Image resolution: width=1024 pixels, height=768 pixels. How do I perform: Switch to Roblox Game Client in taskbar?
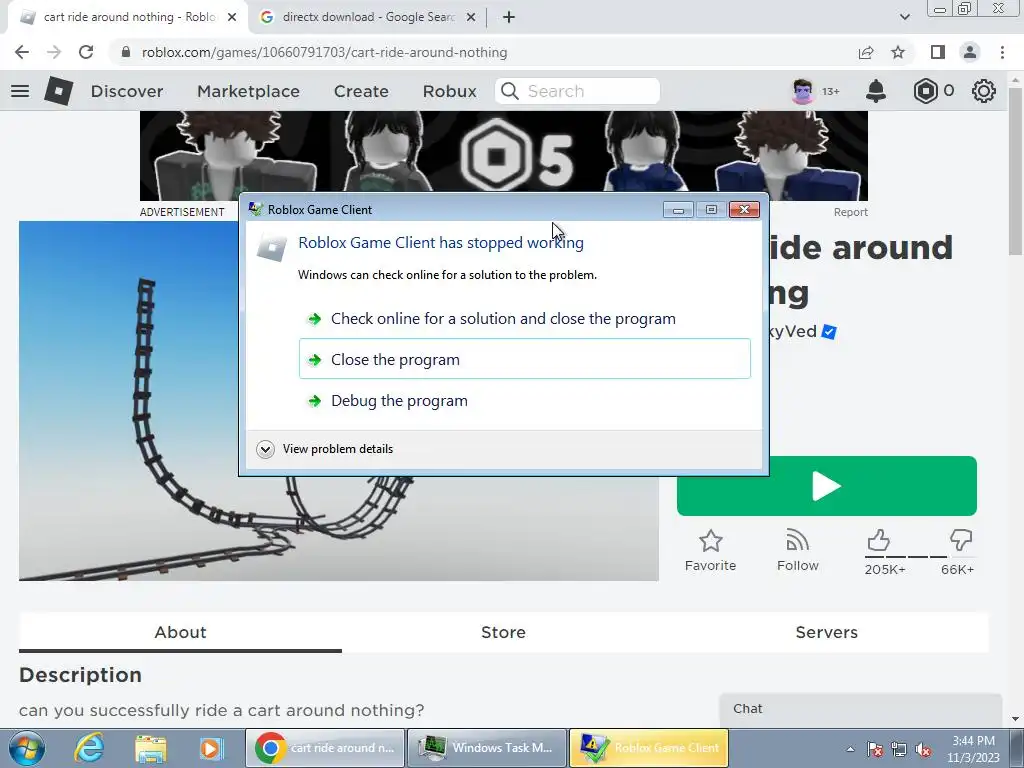tap(649, 748)
